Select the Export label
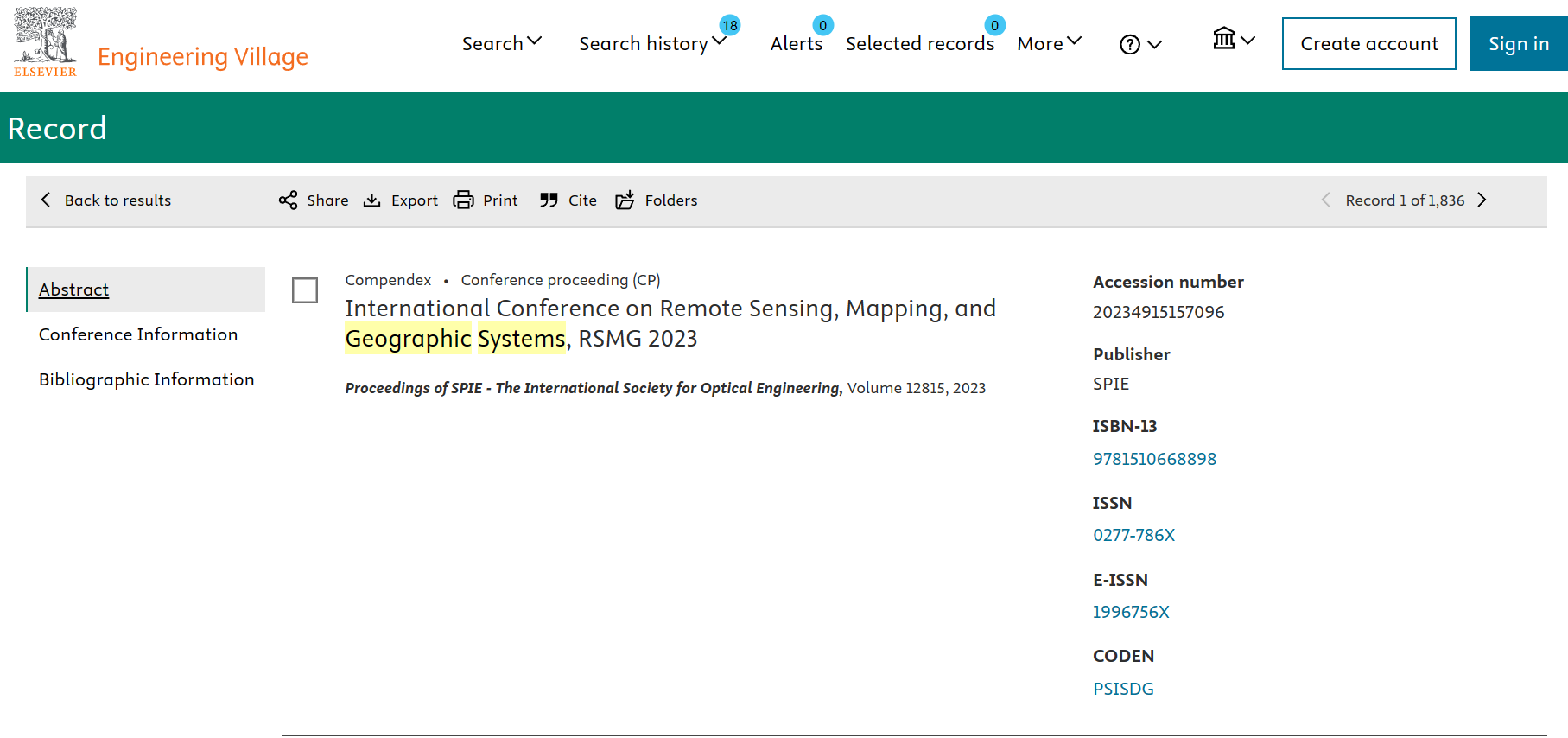1568x738 pixels. click(415, 200)
